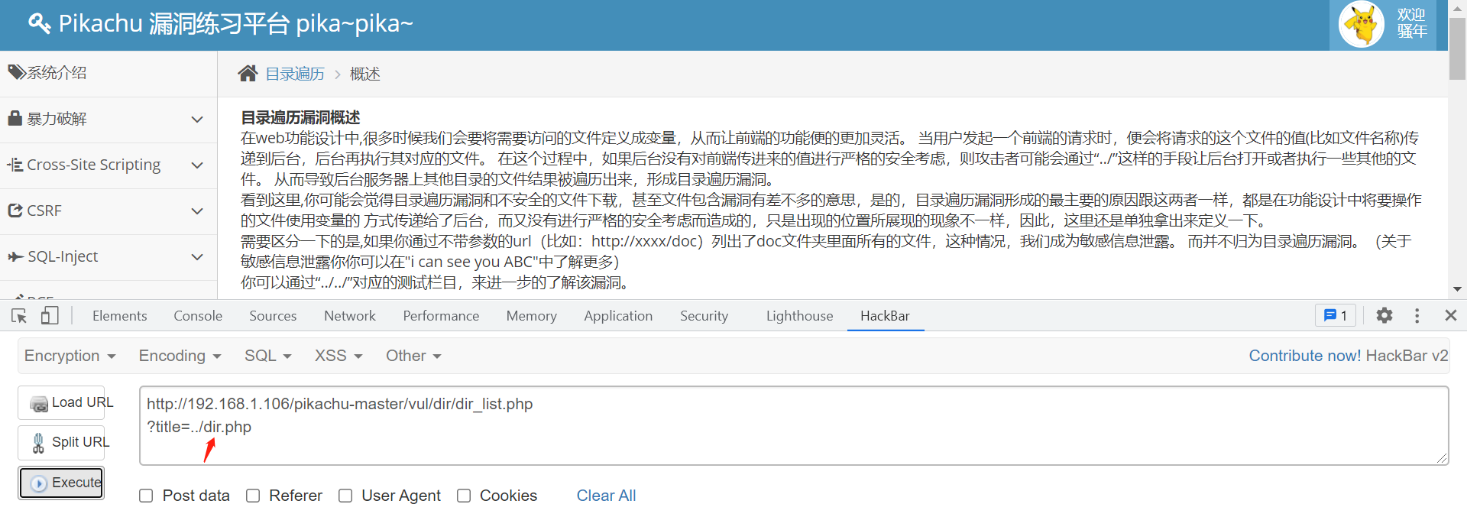Open DevTools more options kebab menu
This screenshot has height=532, width=1469.
click(x=1417, y=316)
